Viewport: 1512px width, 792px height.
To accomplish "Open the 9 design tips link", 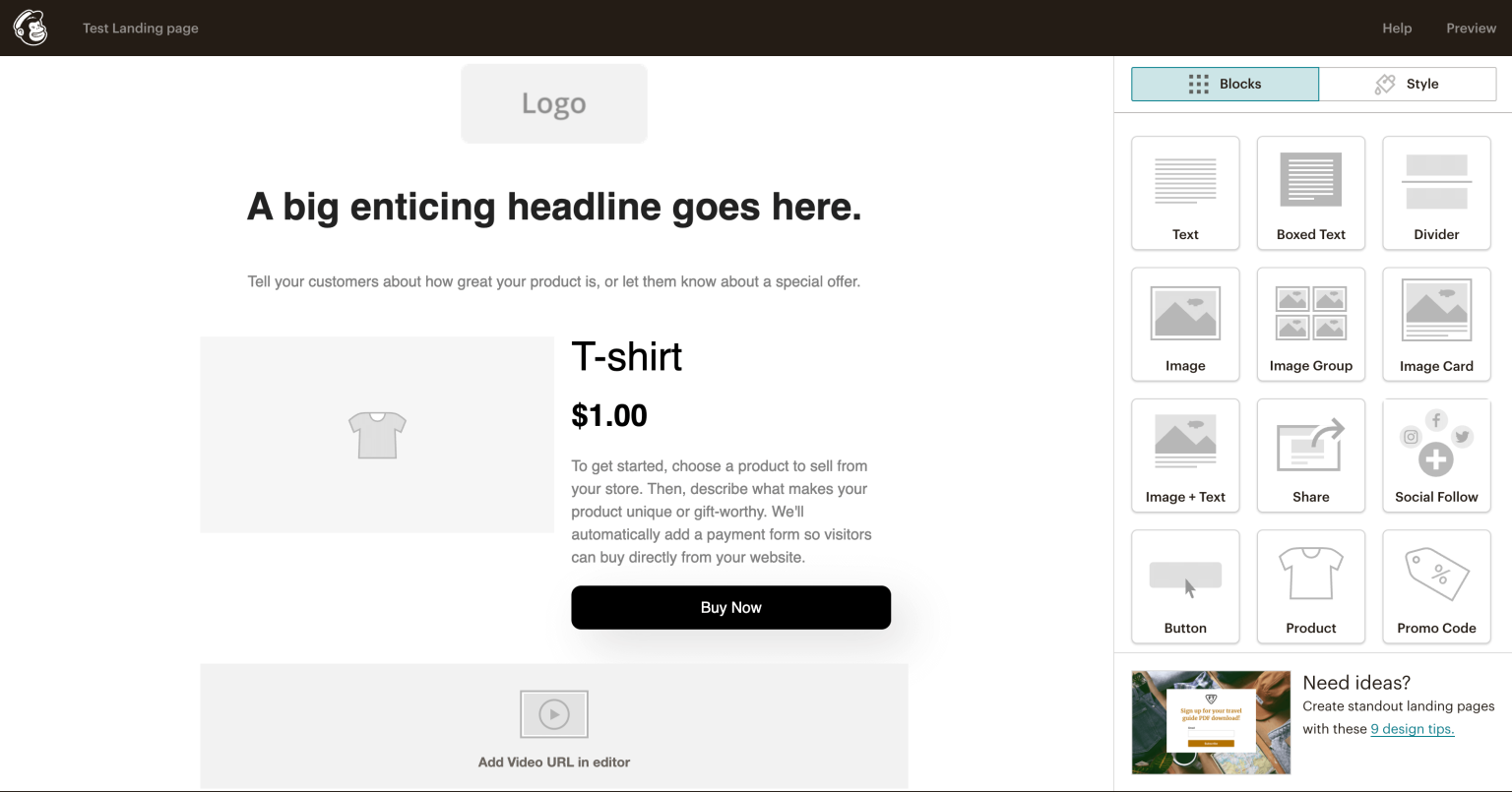I will [1412, 728].
